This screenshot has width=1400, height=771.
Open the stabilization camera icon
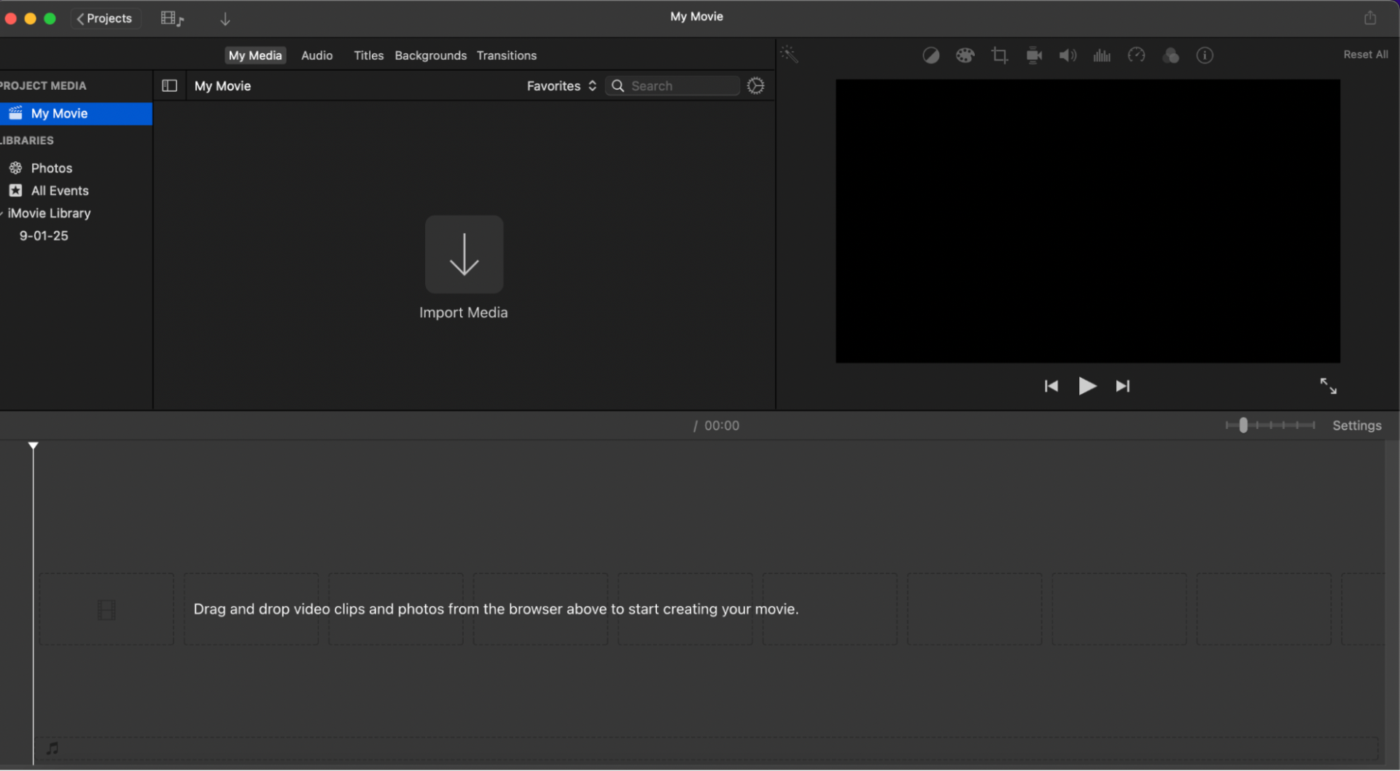[1034, 56]
